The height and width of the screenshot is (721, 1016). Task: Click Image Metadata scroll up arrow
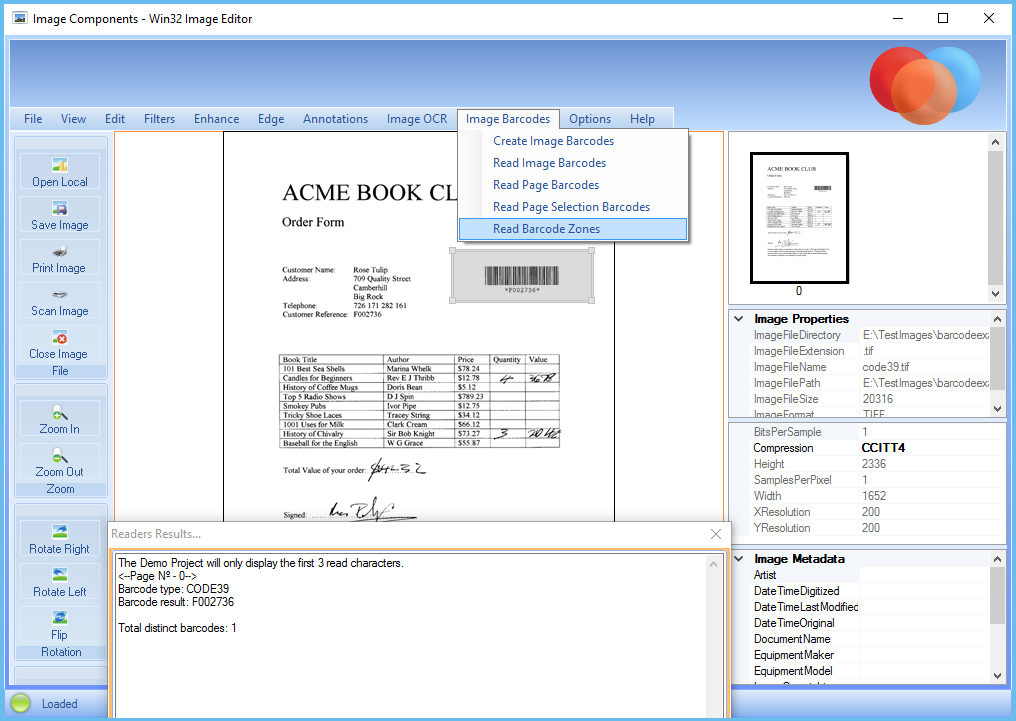click(x=997, y=558)
